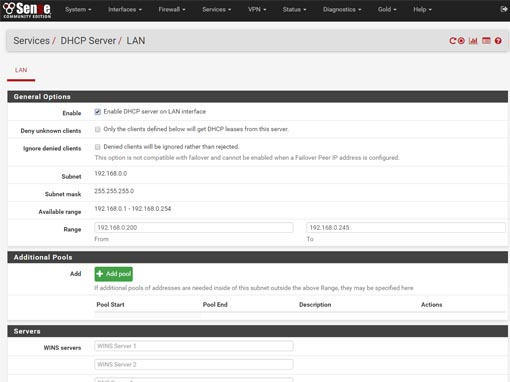The image size is (510, 382).
Task: Open the Help dropdown menu
Action: coord(422,9)
